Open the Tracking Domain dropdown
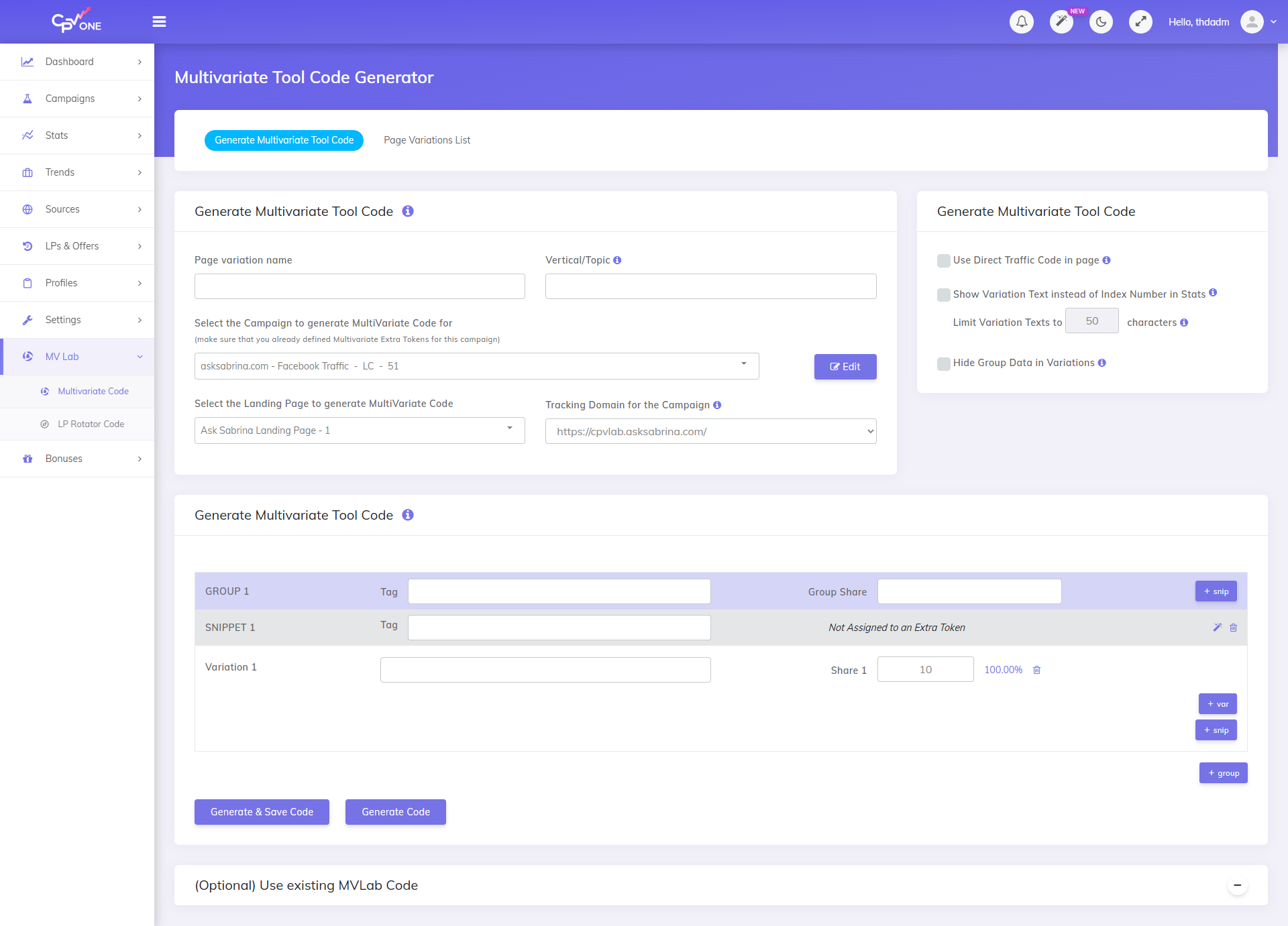 [x=710, y=431]
